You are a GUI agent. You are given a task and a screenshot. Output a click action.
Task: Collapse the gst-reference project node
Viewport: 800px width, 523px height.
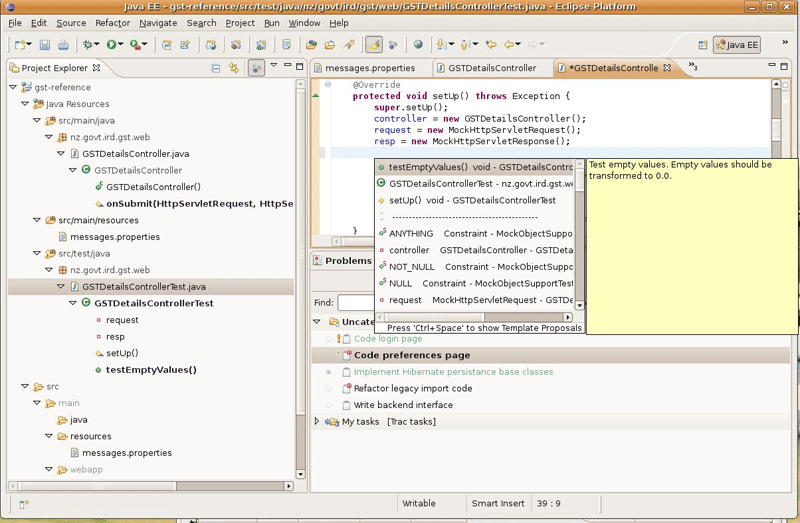tap(13, 87)
